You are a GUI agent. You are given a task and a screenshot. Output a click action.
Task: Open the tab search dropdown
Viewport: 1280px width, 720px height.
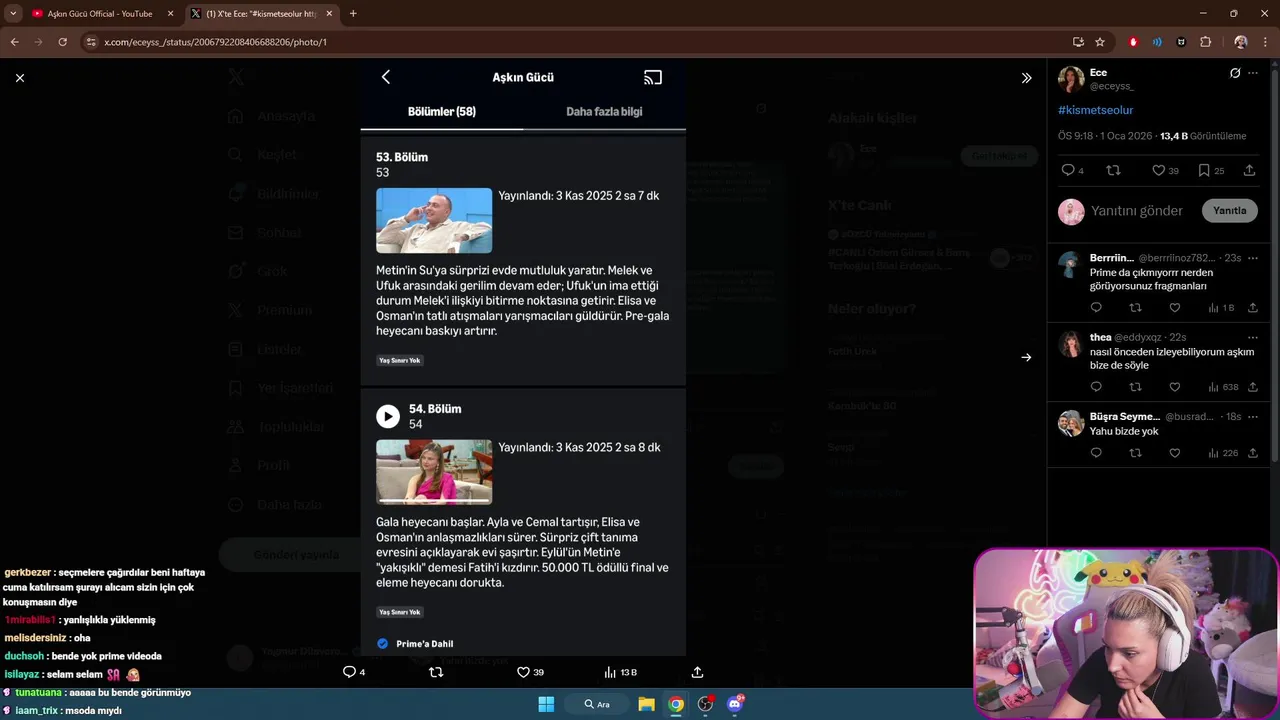[12, 14]
